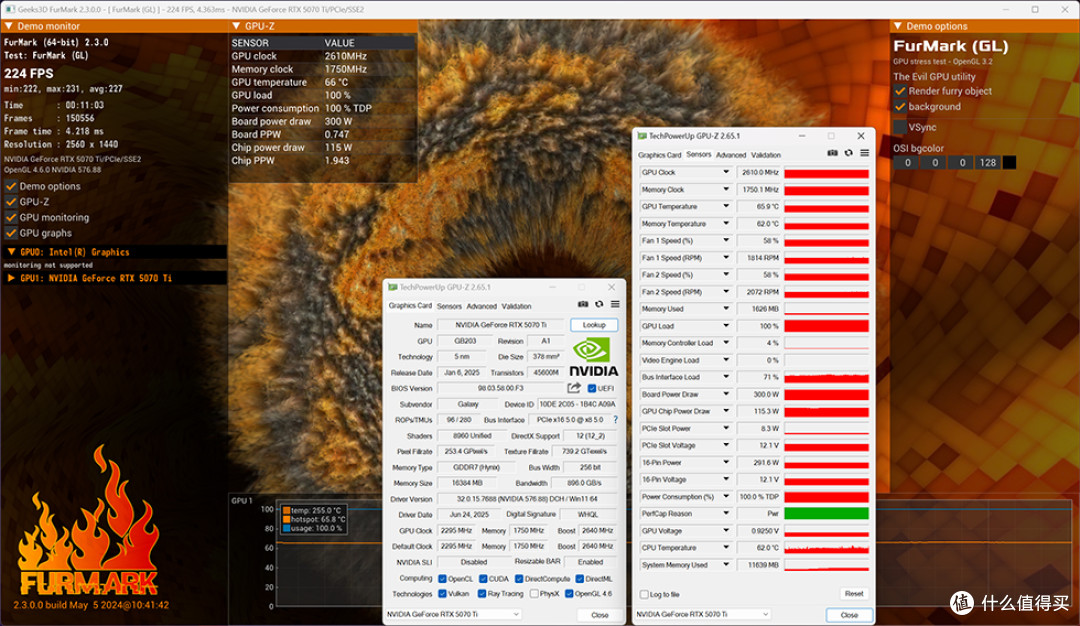Click the BIOS Version field 98.03.58.00.F3
The height and width of the screenshot is (626, 1080).
(x=501, y=388)
